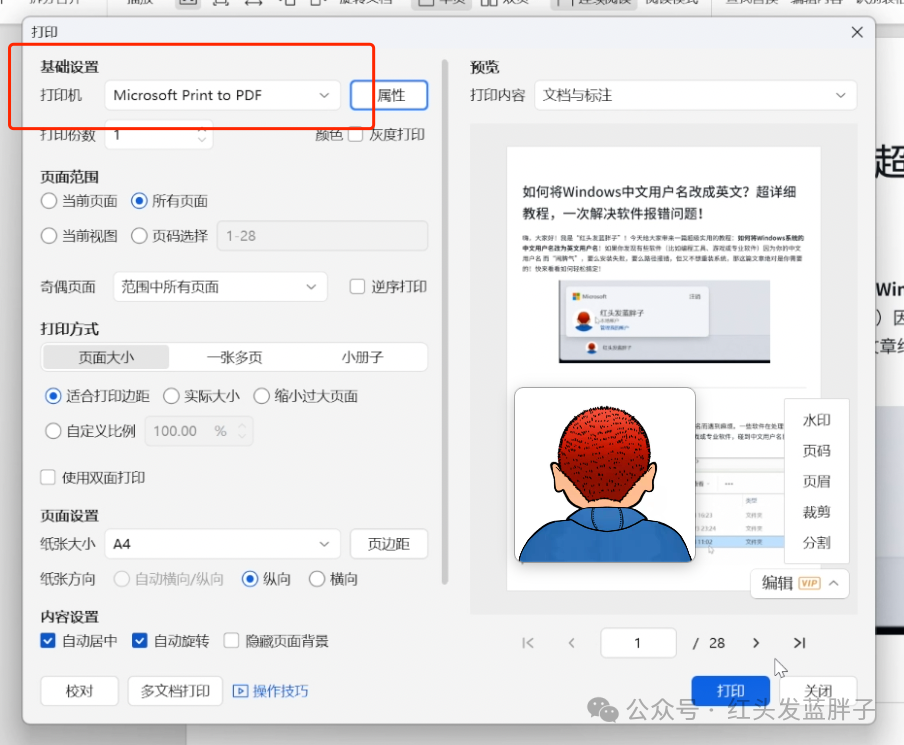The image size is (904, 745).
Task: Enable 灰度打印 grayscale checkbox
Action: tap(355, 135)
